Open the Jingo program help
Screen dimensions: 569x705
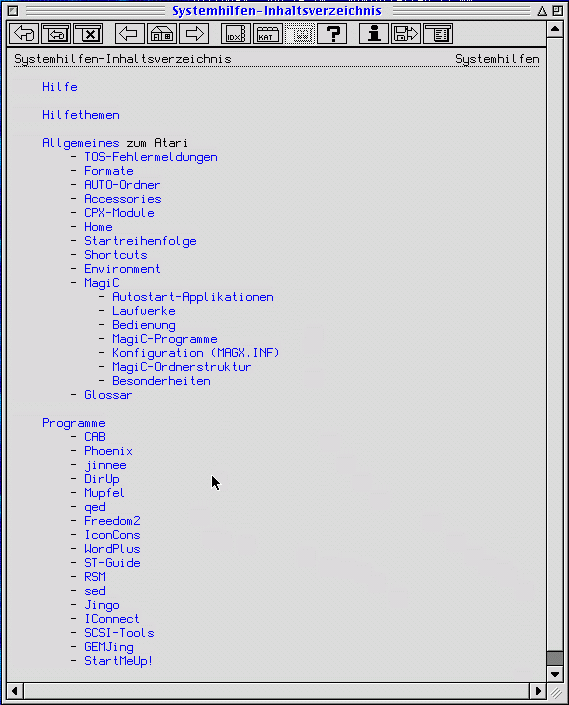(102, 605)
